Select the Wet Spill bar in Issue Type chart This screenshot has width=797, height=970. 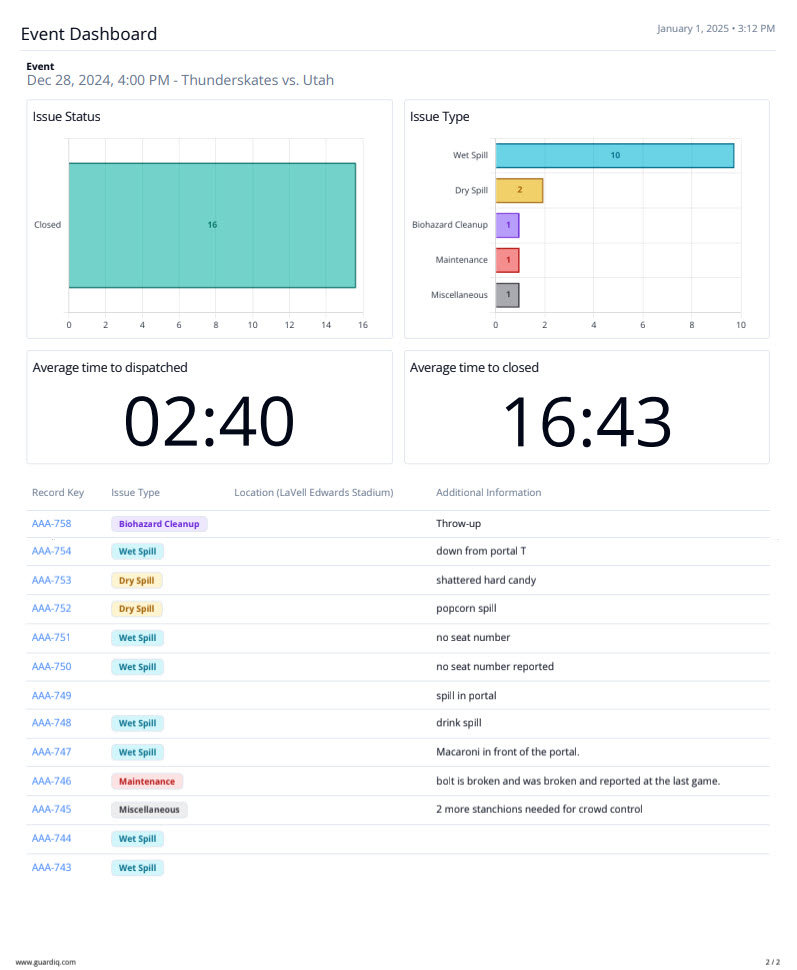pos(614,155)
